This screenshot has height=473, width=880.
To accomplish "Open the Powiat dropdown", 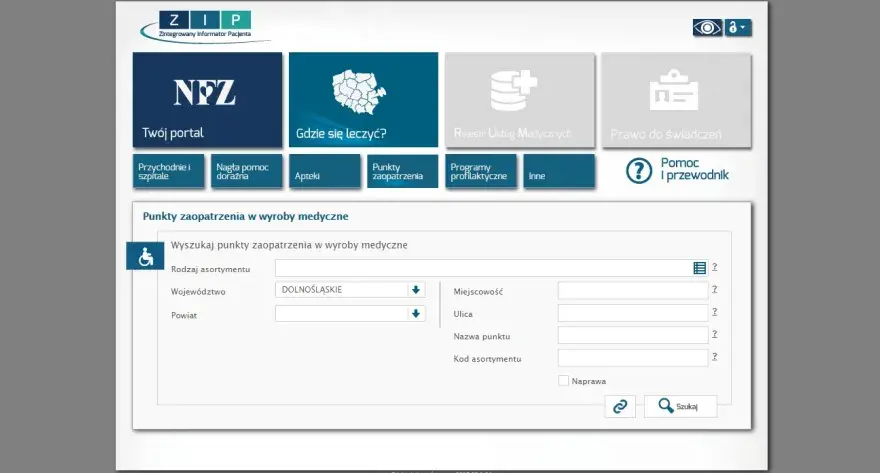I will (x=350, y=313).
